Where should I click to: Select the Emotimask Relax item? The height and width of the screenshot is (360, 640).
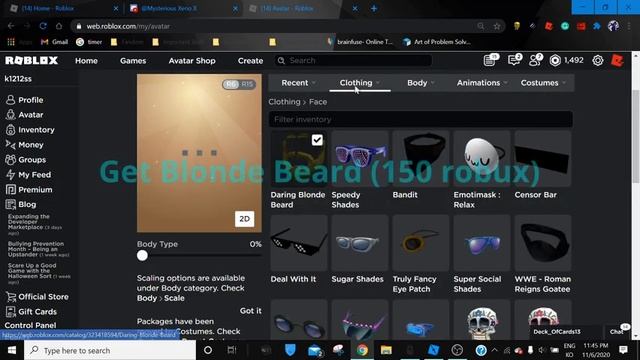tap(482, 159)
